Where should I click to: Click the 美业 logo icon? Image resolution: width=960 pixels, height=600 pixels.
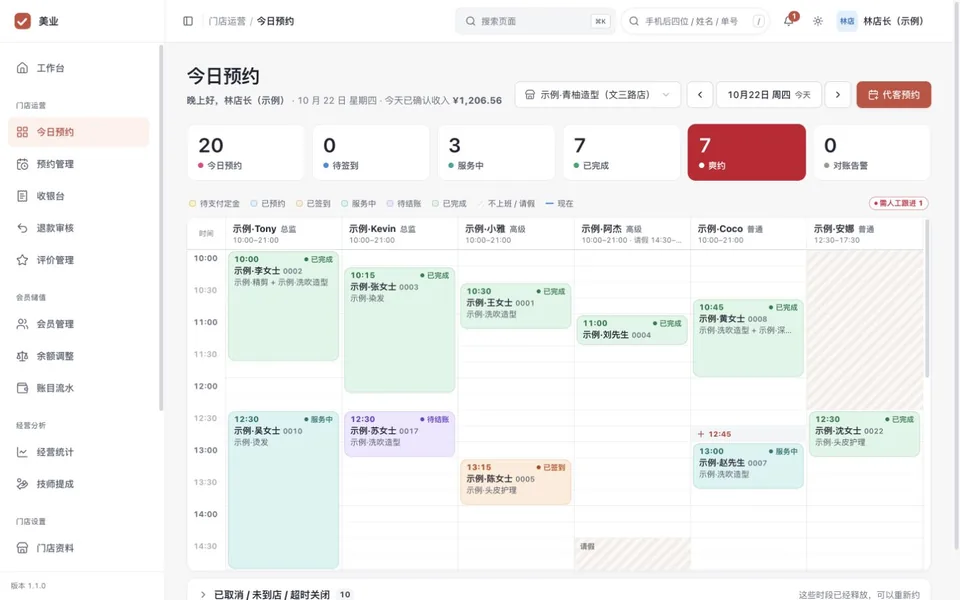(x=23, y=21)
